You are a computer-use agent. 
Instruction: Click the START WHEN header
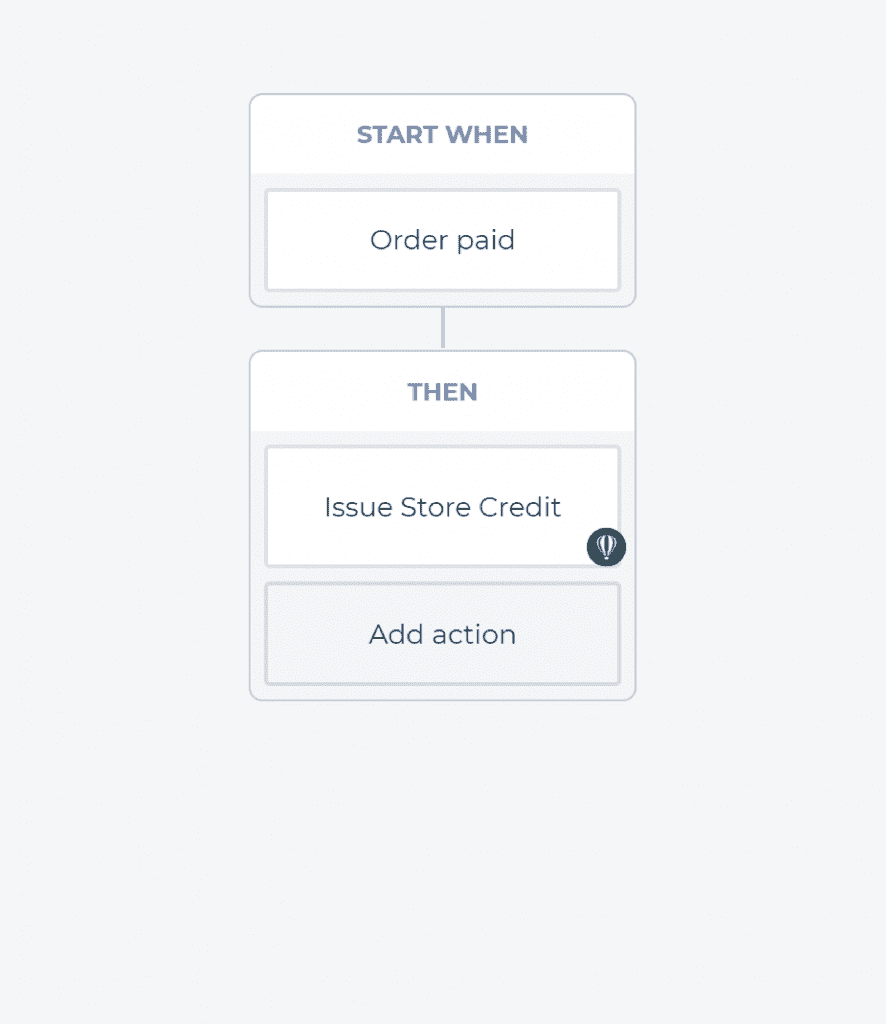[x=442, y=135]
